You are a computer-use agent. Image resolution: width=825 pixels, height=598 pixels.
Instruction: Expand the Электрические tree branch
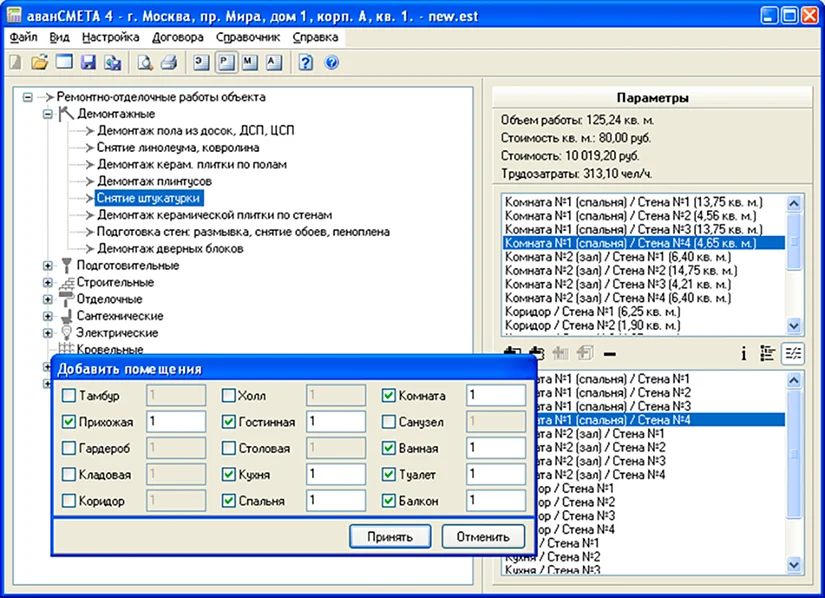[x=47, y=333]
